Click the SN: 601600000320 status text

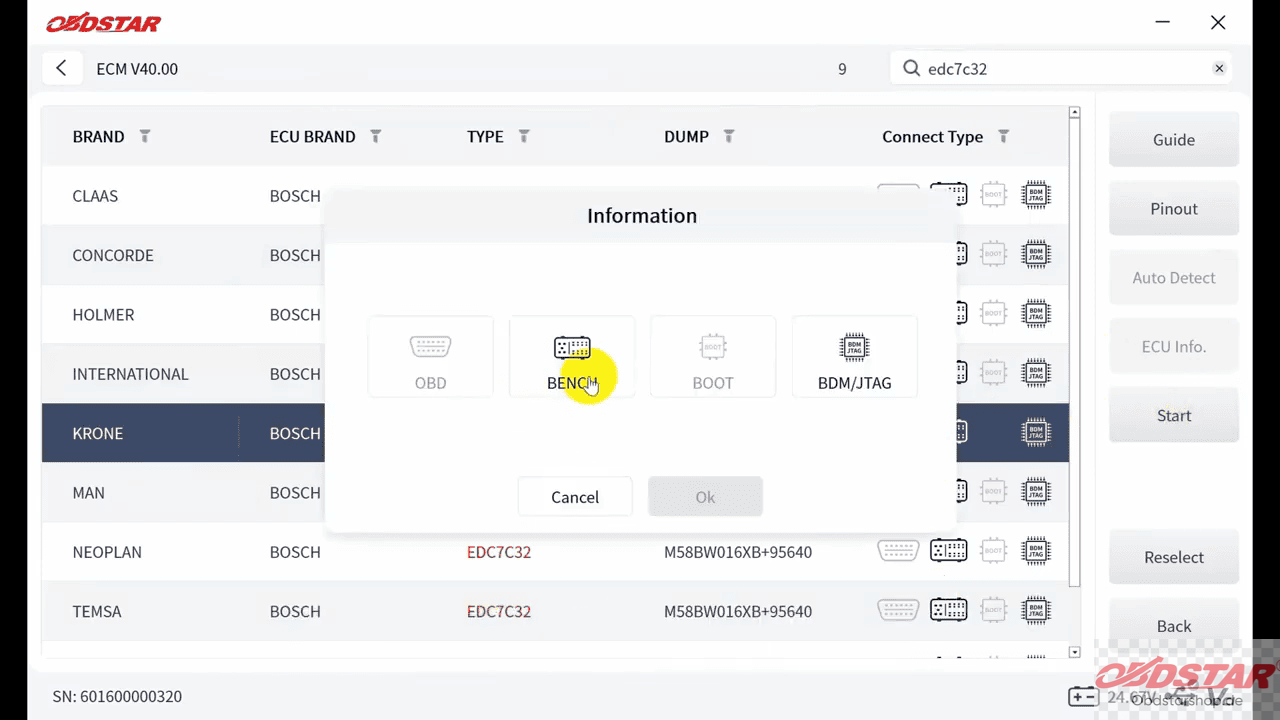(117, 696)
